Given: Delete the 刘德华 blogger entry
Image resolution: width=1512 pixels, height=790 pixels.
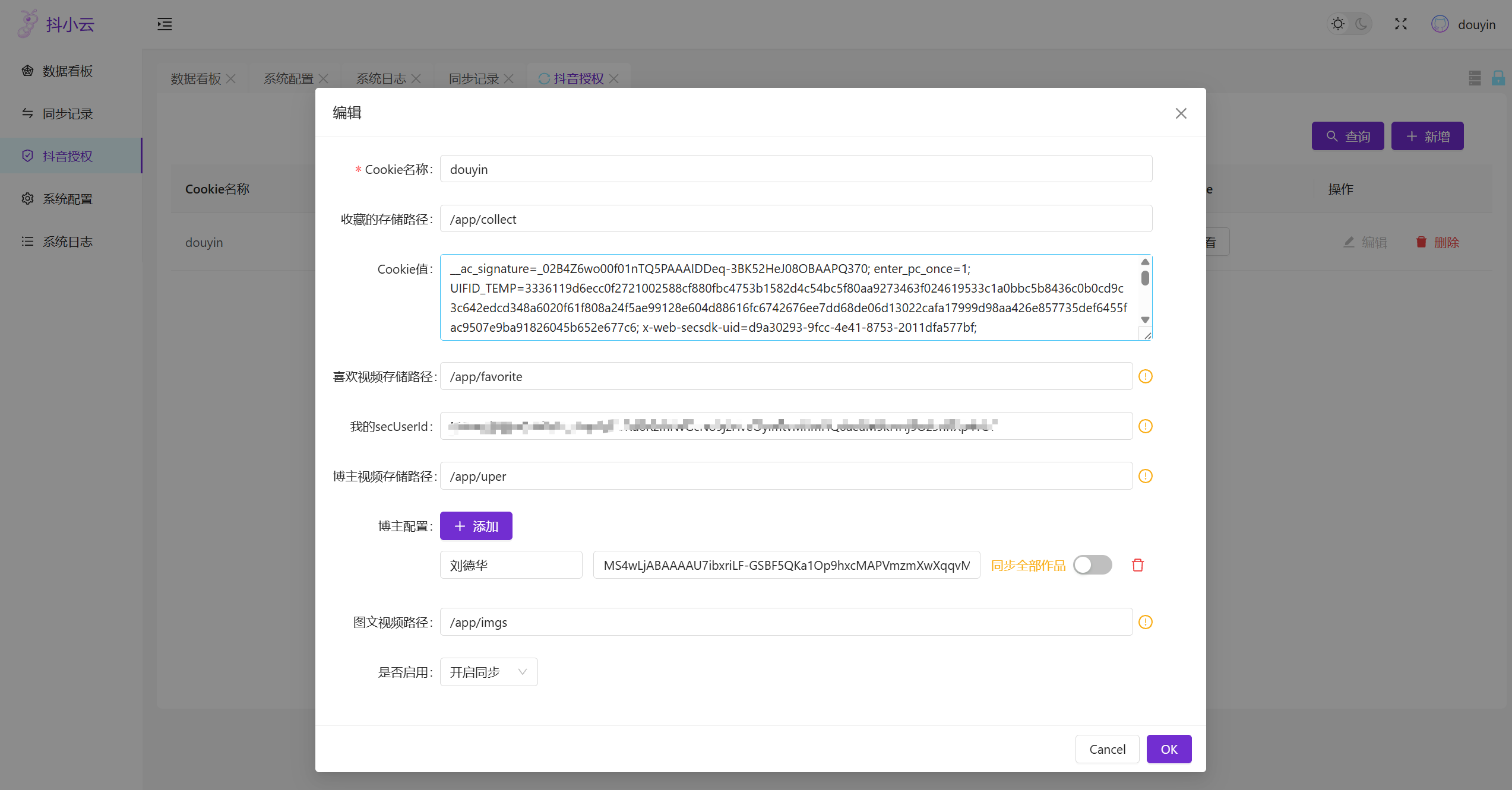Looking at the screenshot, I should coord(1138,565).
